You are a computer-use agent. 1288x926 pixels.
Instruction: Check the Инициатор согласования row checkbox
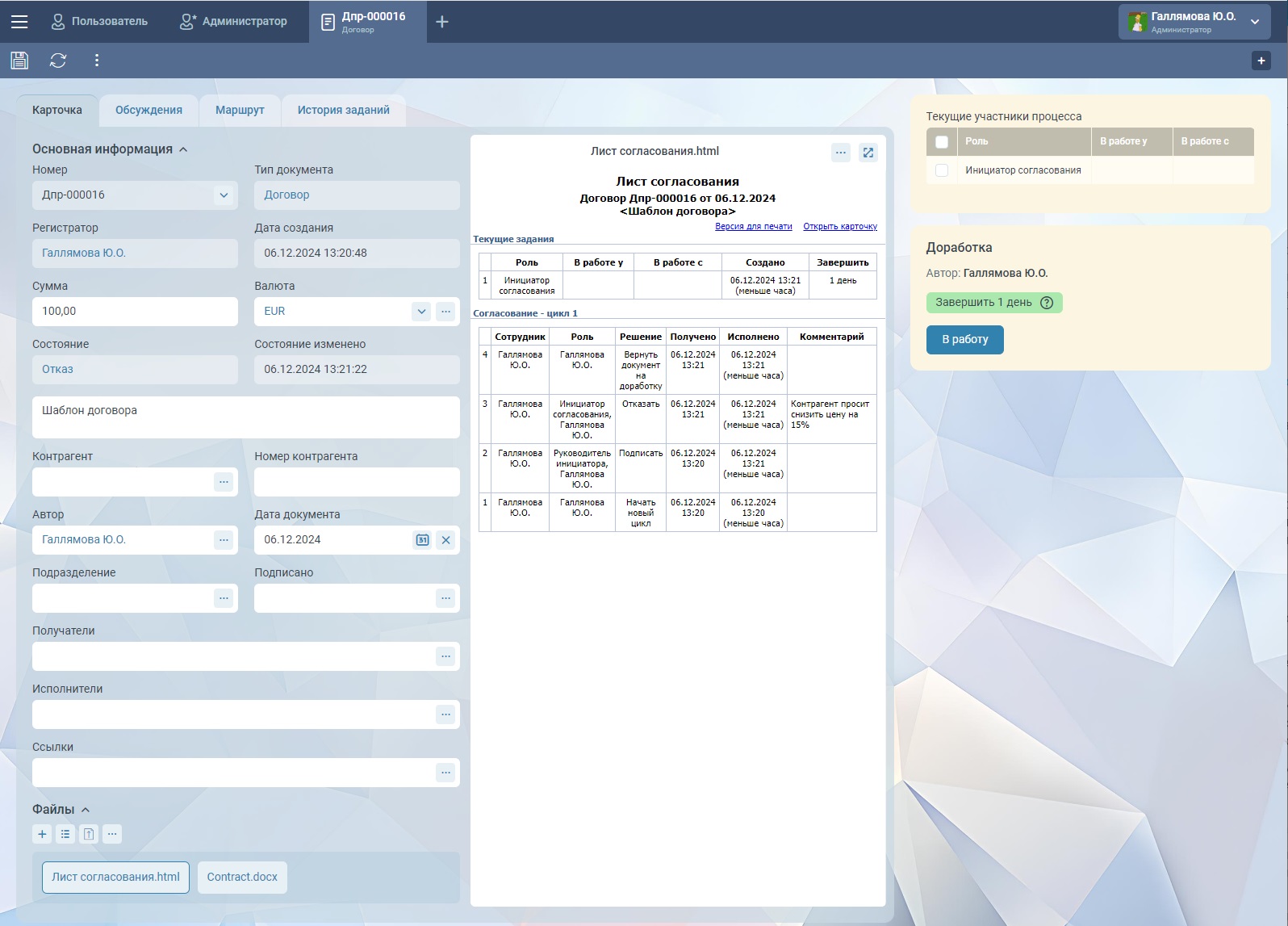click(x=941, y=170)
